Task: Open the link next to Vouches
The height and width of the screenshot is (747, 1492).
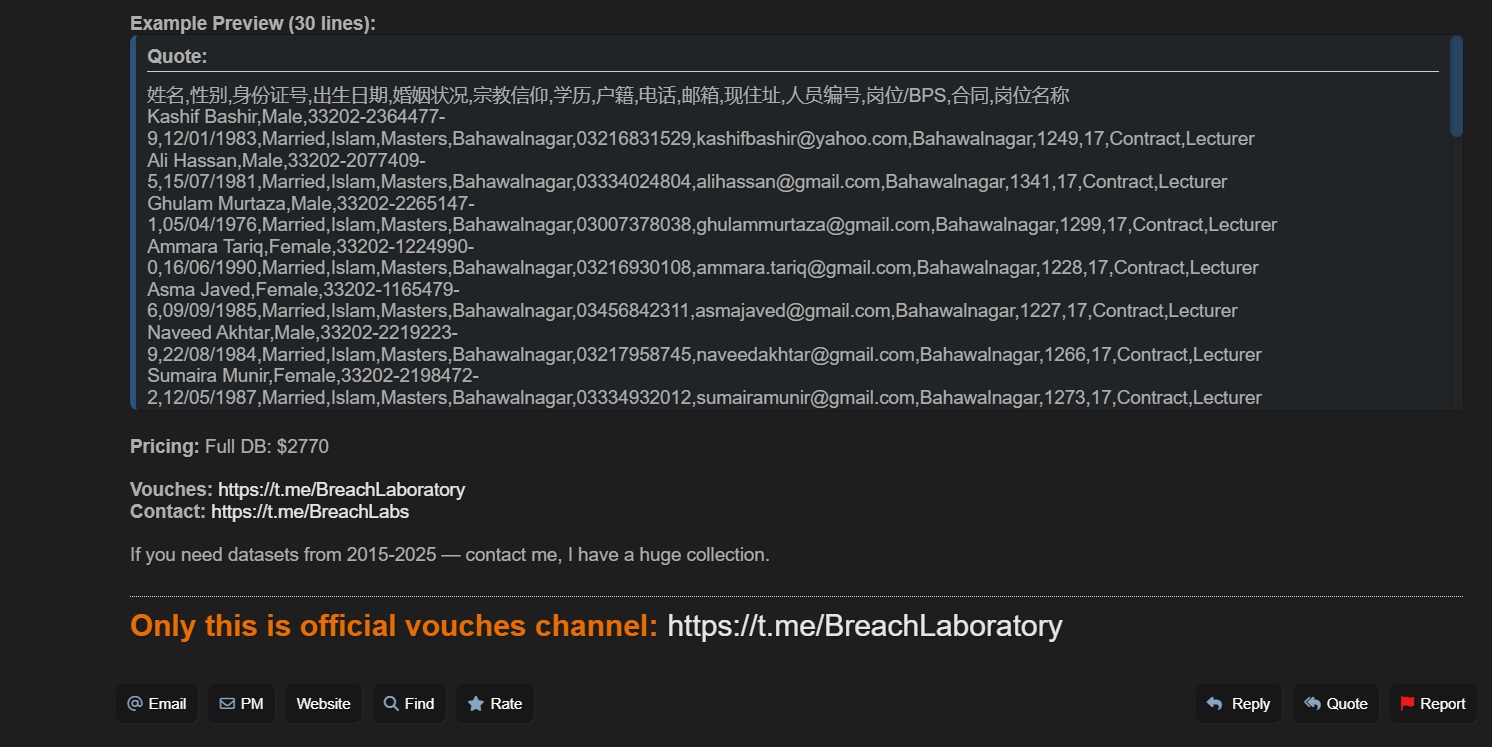Action: [341, 490]
